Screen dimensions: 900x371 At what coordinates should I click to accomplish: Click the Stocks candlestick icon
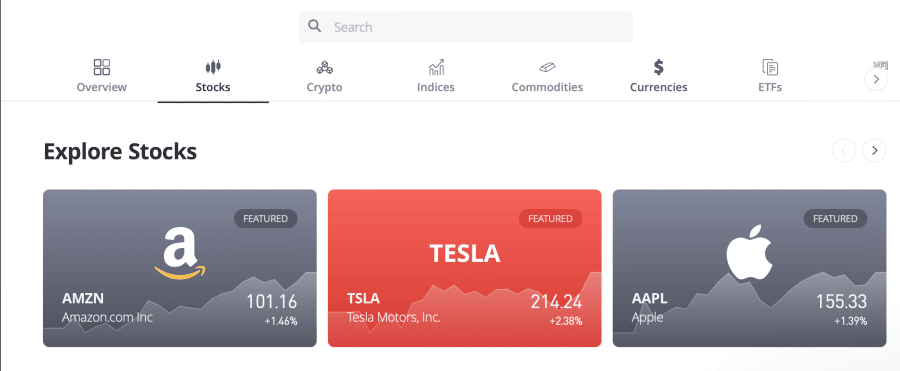pos(213,67)
